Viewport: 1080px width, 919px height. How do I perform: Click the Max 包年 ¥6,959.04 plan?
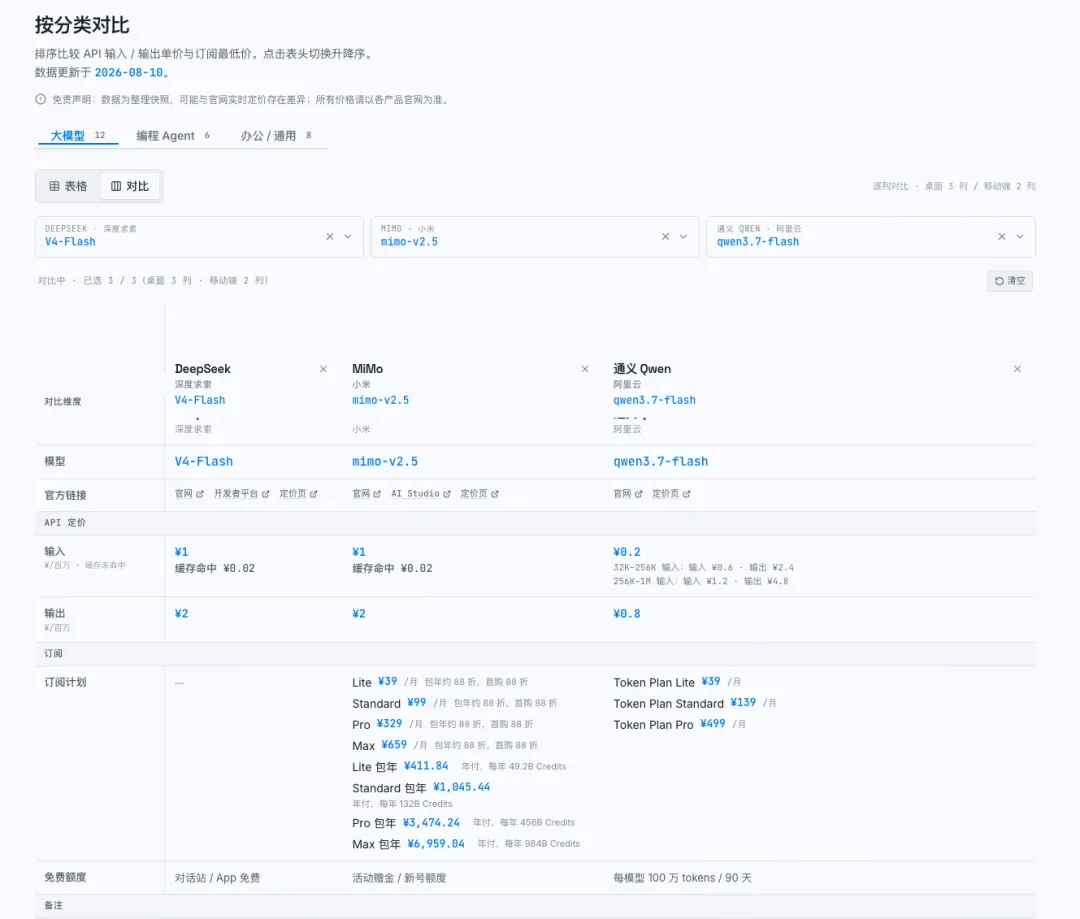(x=466, y=844)
